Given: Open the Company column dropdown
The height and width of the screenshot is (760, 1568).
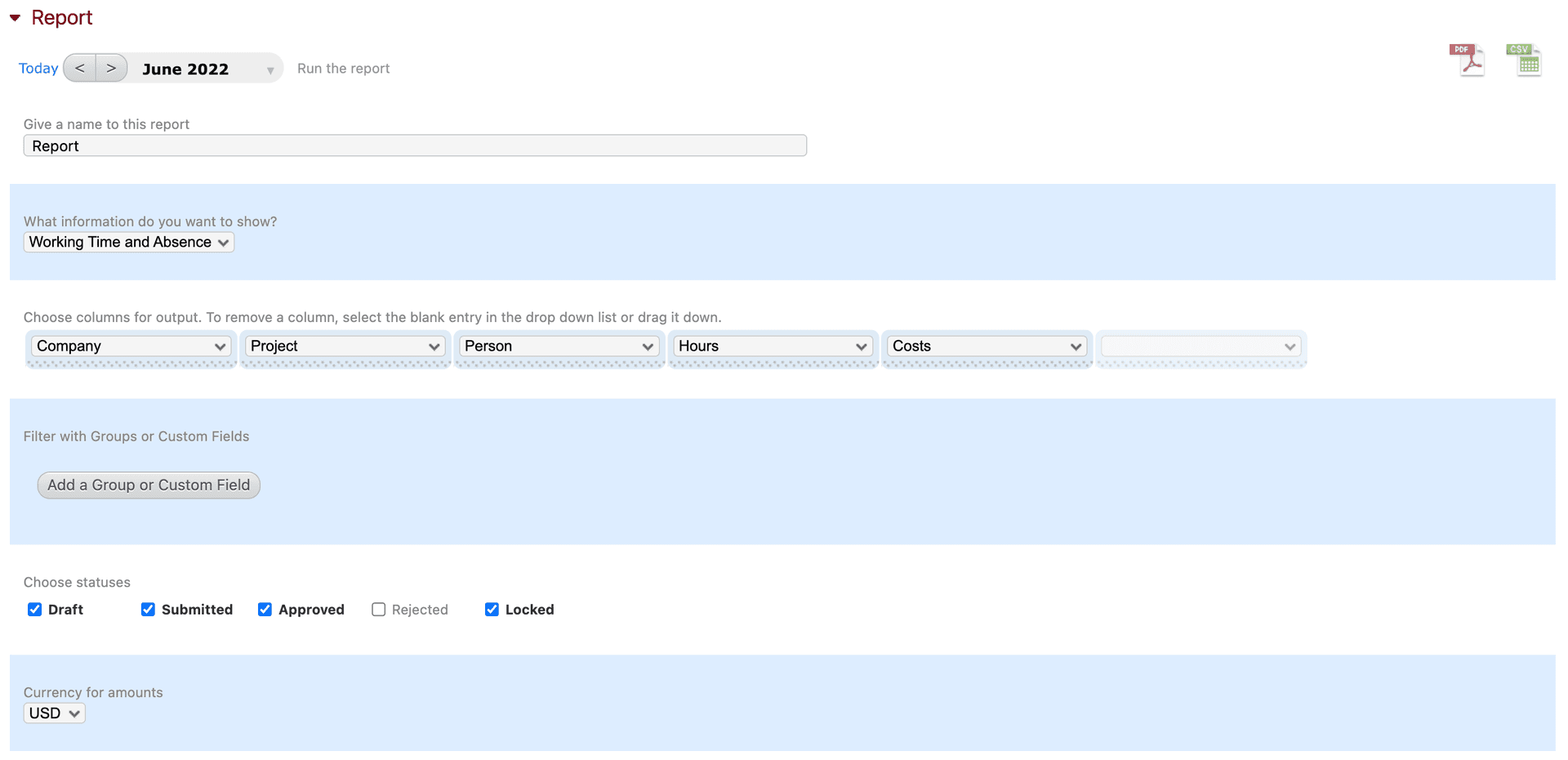Looking at the screenshot, I should pyautogui.click(x=131, y=346).
